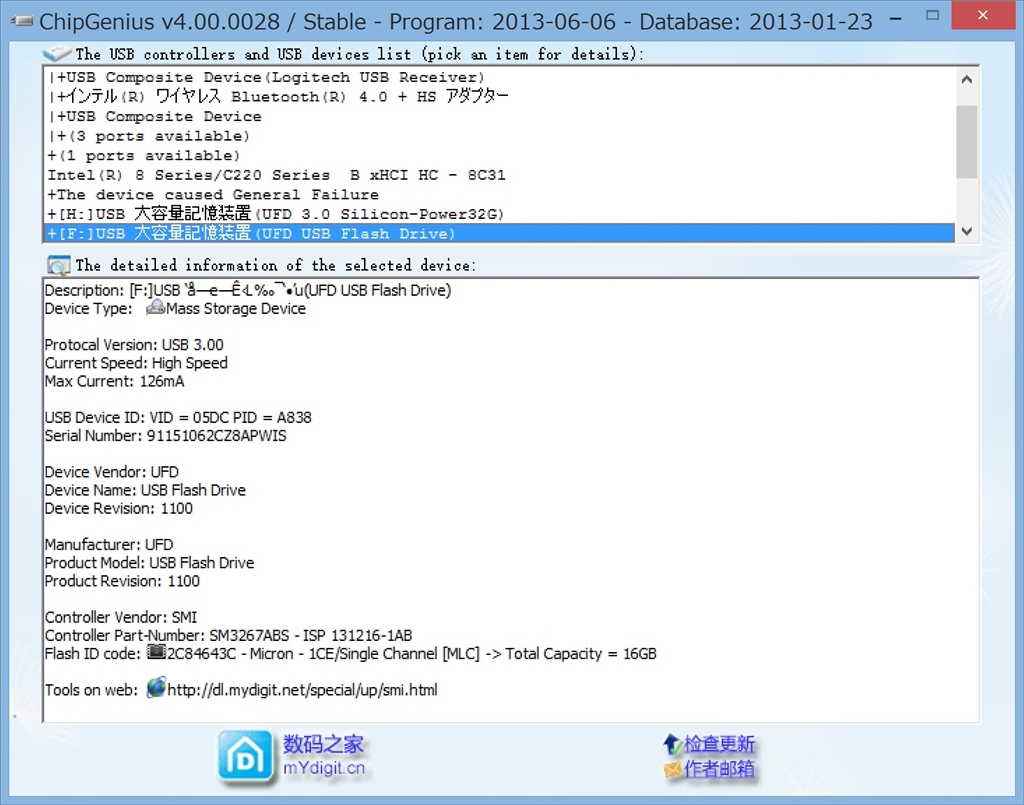
Task: Click the Current Speed: High Speed line
Action: (x=136, y=363)
